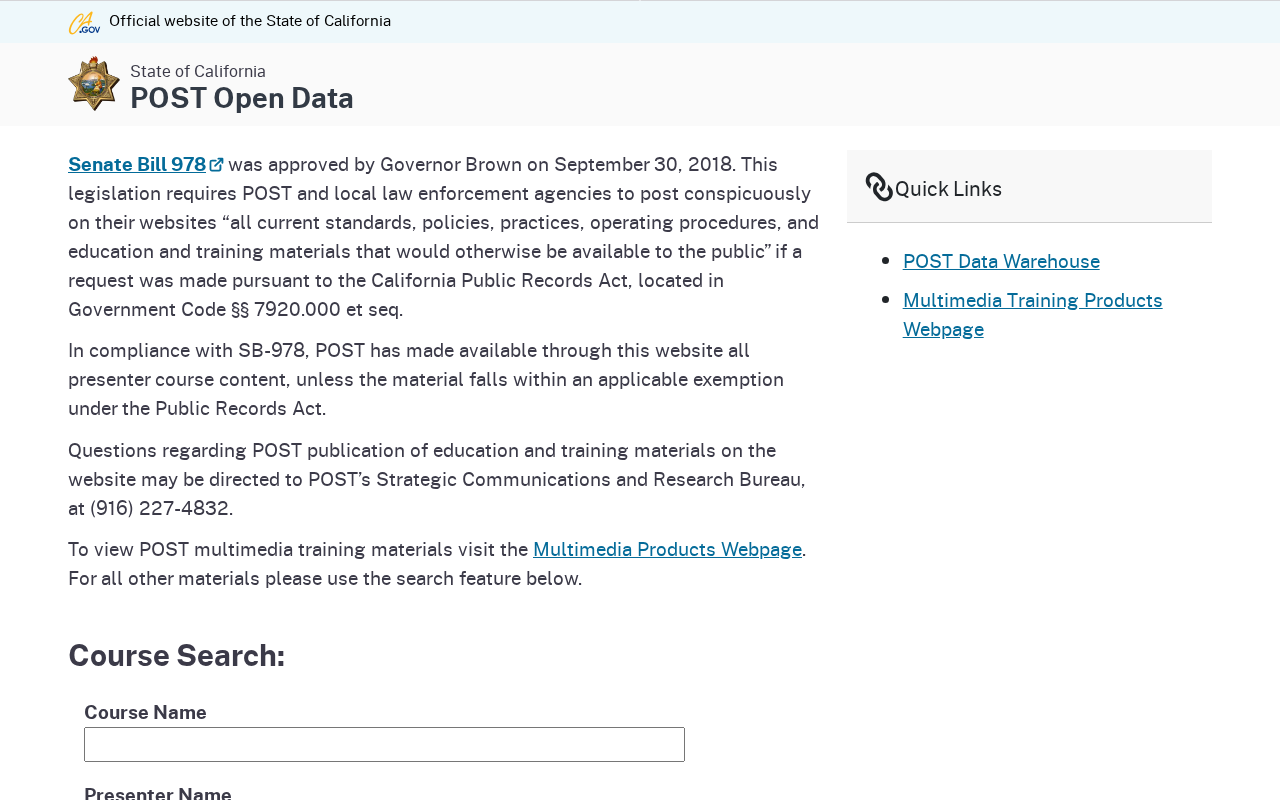Open Multimedia Training Products Webpage quick link
Viewport: 1280px width, 800px height.
coord(1033,314)
